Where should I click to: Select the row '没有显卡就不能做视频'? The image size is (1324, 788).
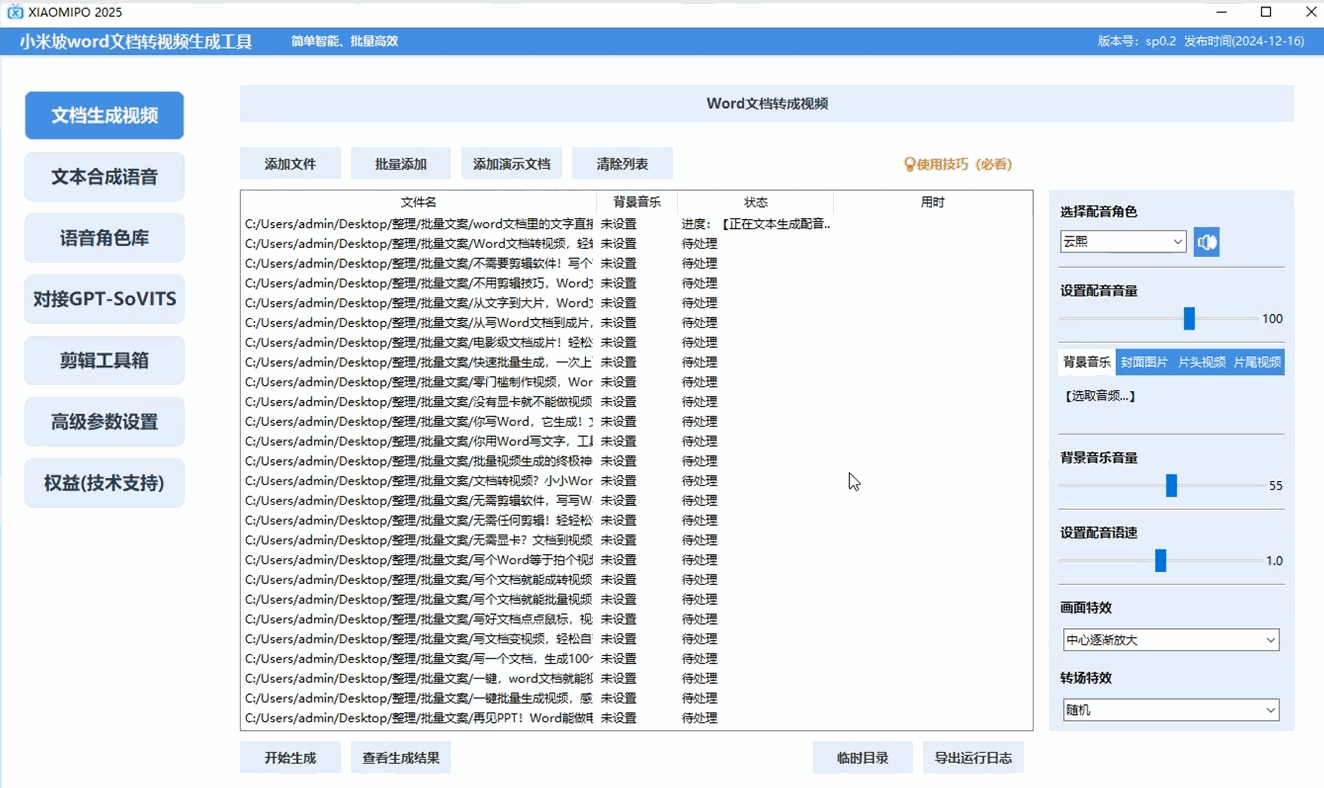(x=636, y=402)
